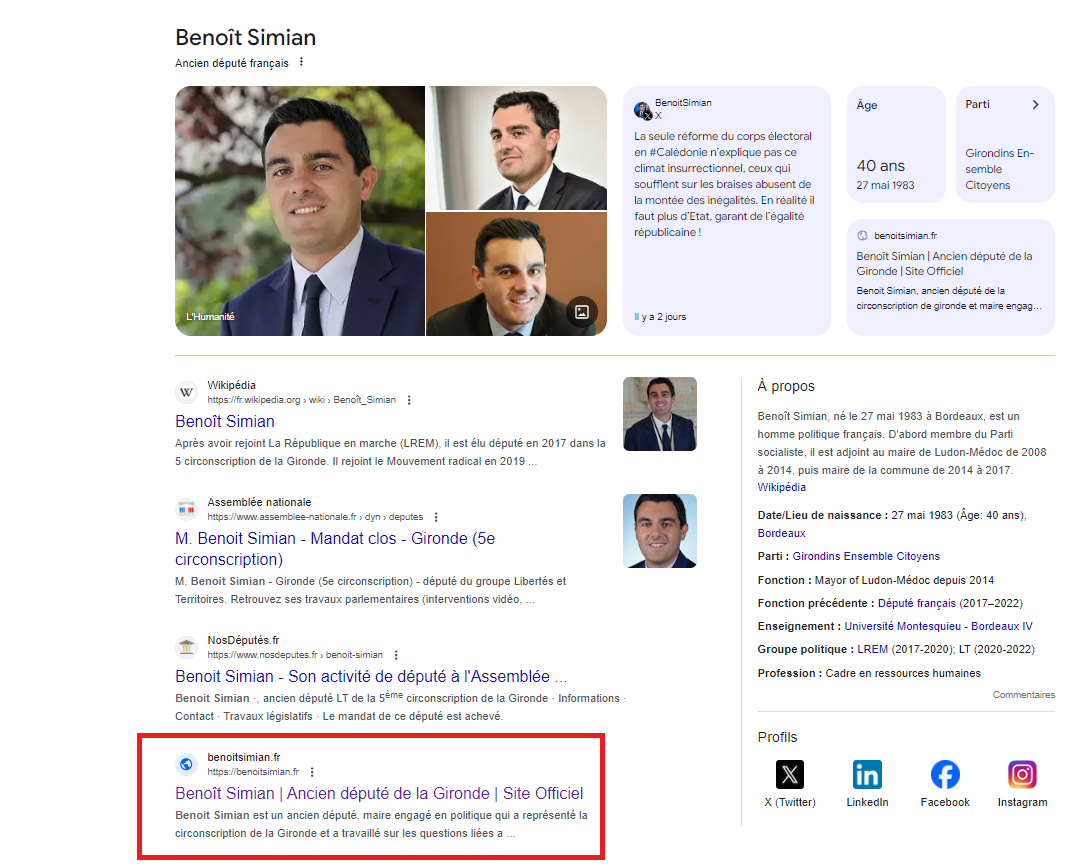Click the Député français link
Image resolution: width=1074 pixels, height=864 pixels.
[x=916, y=603]
